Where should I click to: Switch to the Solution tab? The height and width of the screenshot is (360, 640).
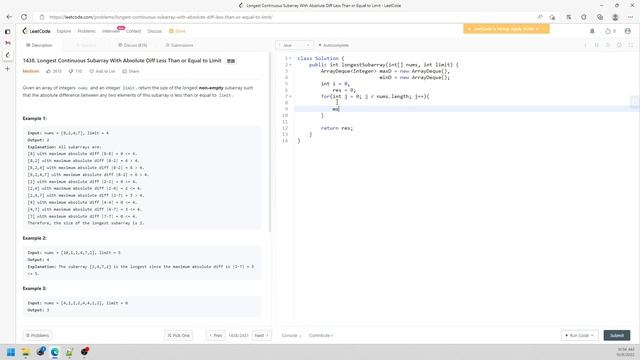pos(87,45)
